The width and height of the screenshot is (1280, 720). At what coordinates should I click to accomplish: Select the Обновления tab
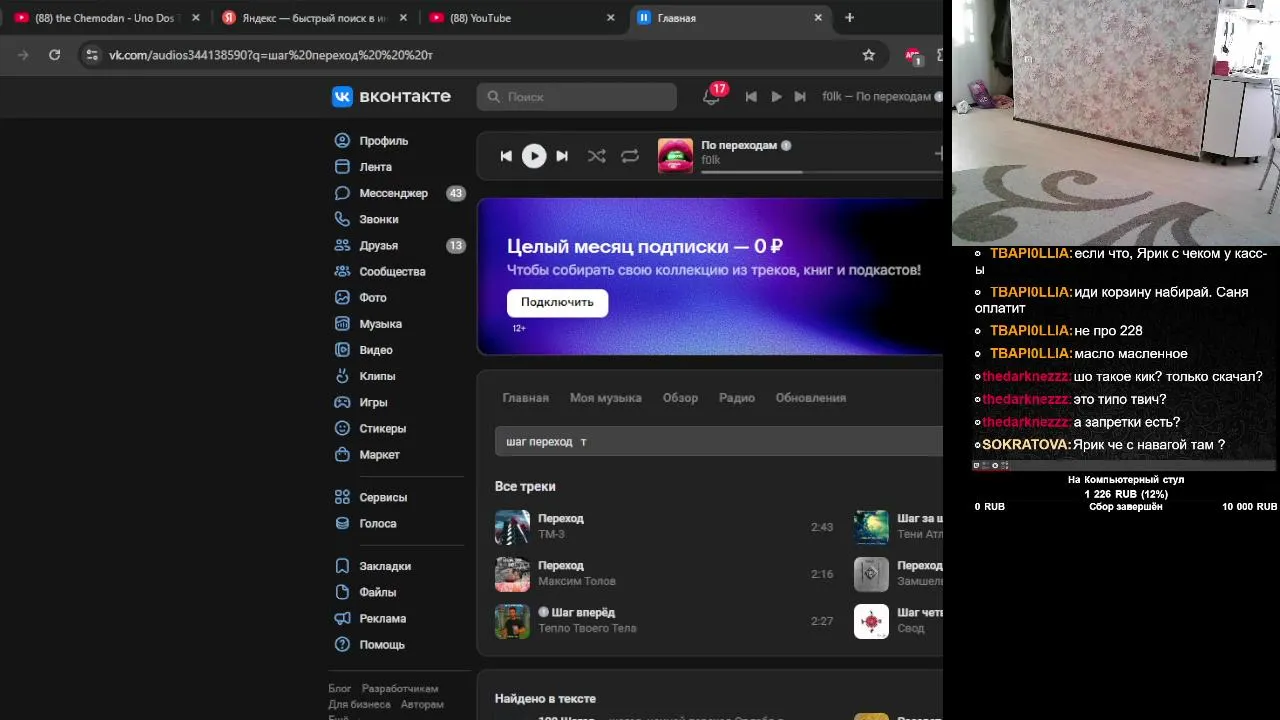coord(811,398)
